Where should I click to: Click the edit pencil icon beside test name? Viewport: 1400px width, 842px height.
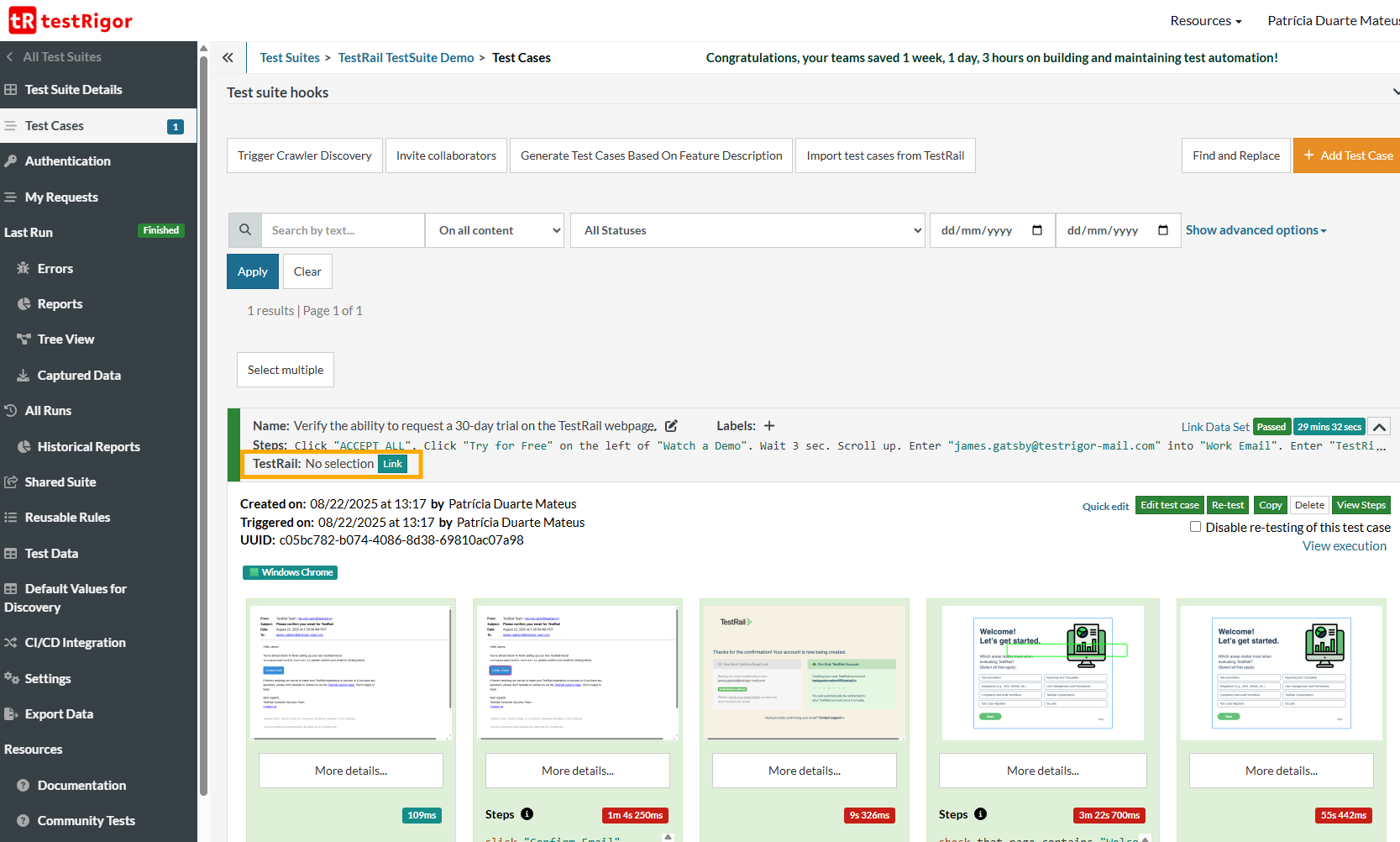tap(671, 426)
